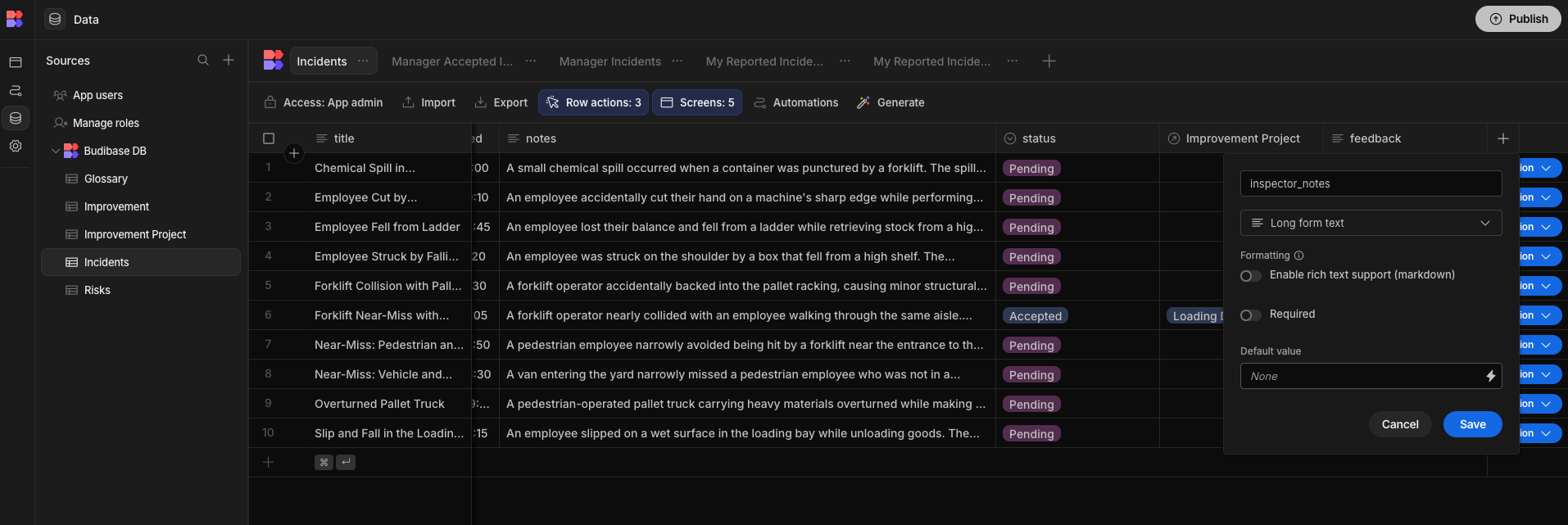Enable rich text support toggle
This screenshot has height=525, width=1568.
(1250, 276)
